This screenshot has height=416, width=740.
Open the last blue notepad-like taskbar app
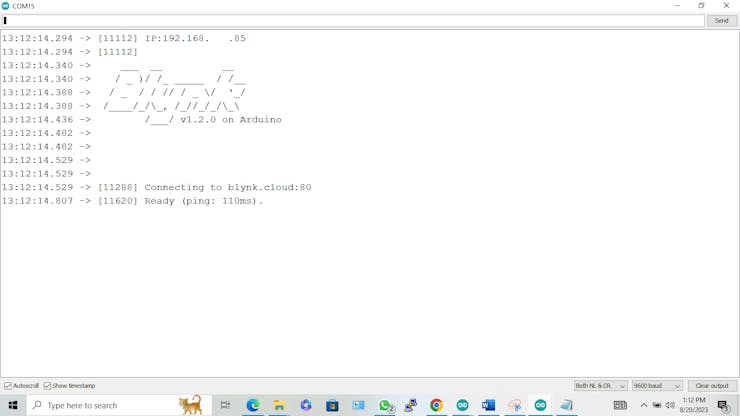[566, 405]
